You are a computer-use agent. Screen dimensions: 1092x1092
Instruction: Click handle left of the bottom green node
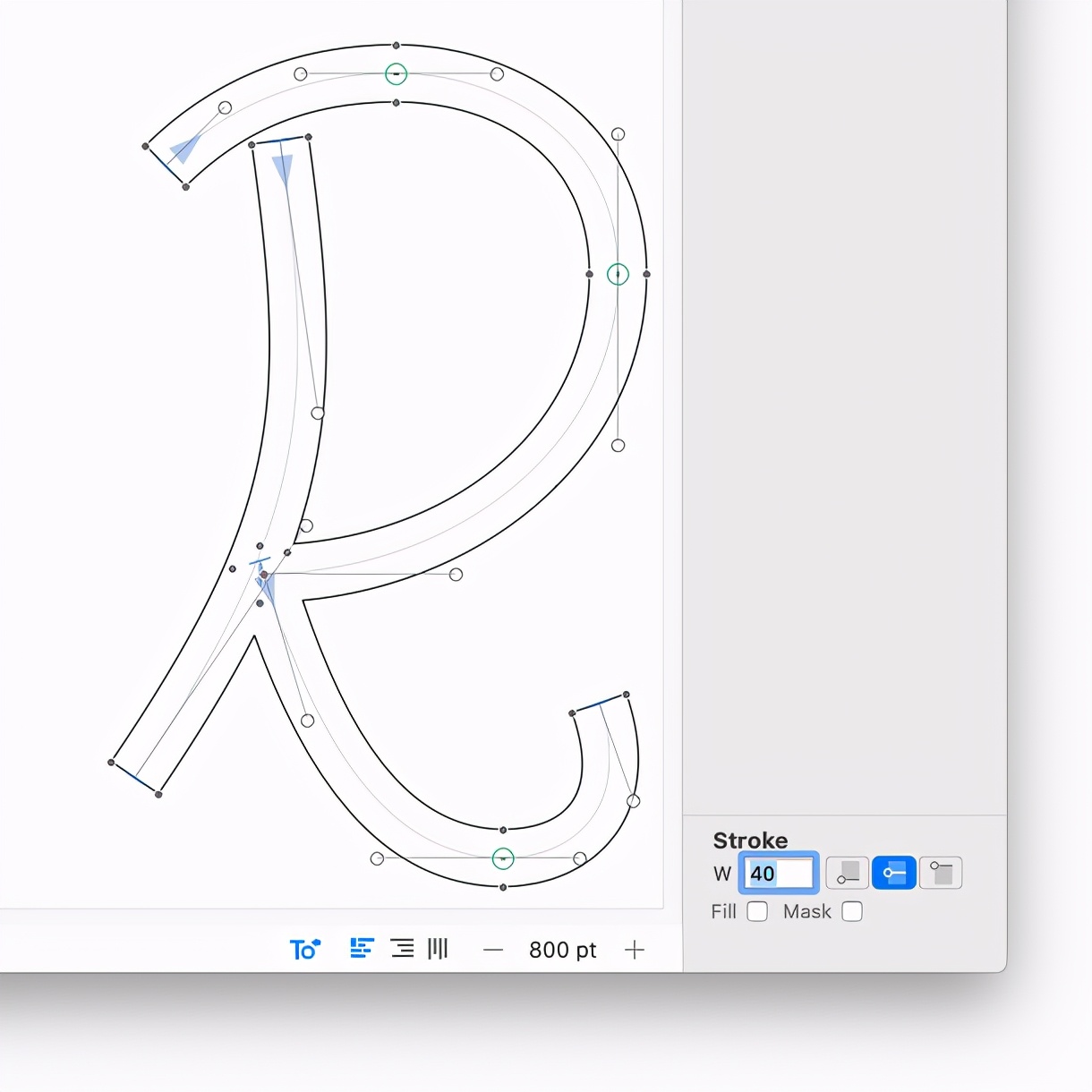377,858
